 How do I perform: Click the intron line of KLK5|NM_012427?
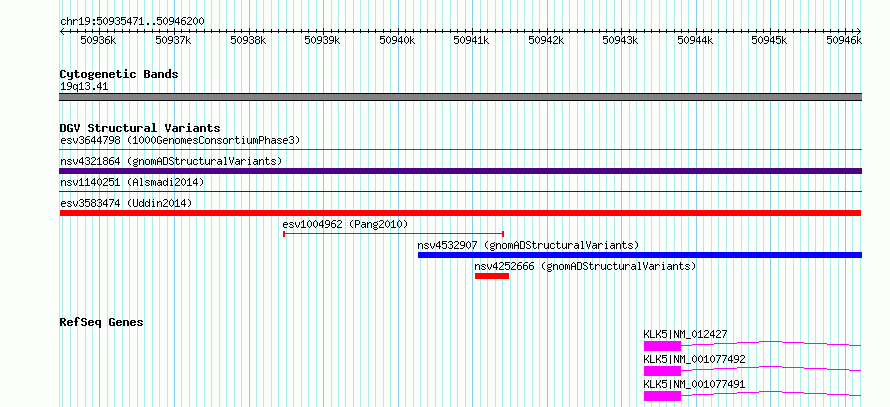771,342
